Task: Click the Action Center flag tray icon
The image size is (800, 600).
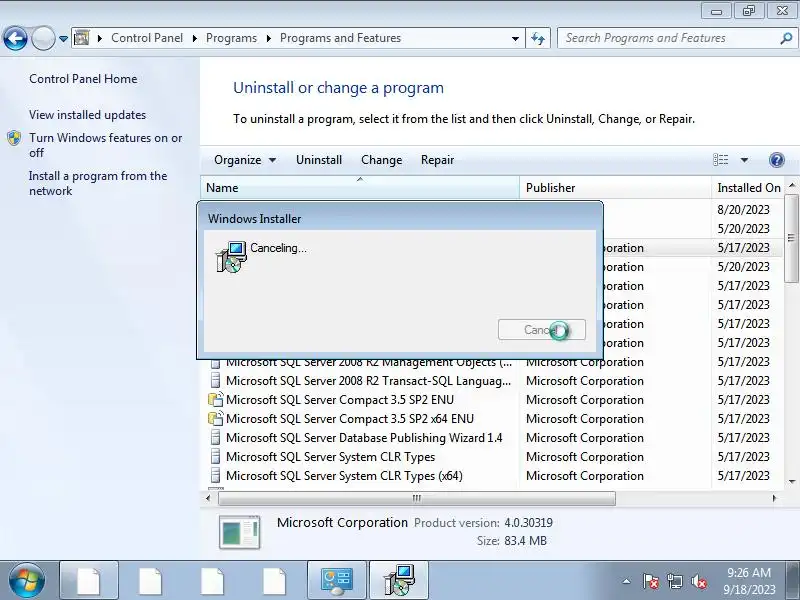Action: click(651, 581)
